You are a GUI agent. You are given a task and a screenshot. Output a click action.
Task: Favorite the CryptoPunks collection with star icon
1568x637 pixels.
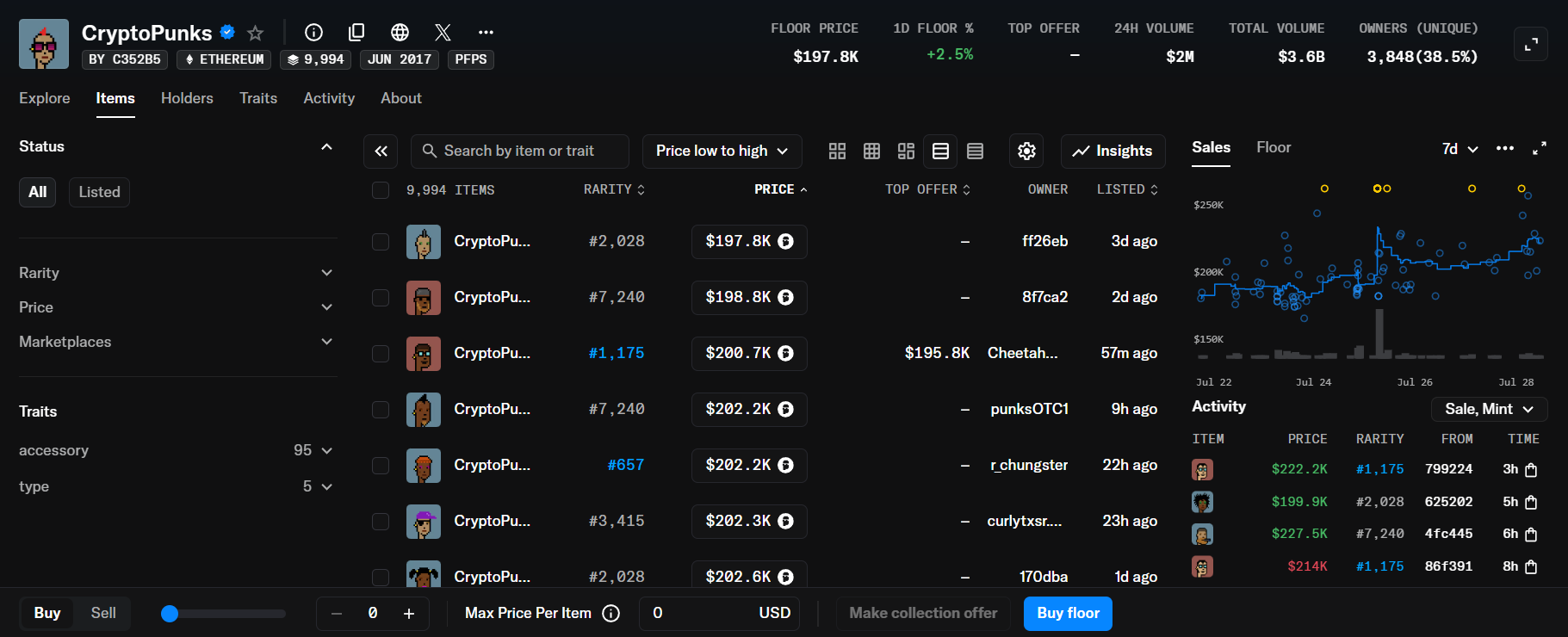coord(255,33)
